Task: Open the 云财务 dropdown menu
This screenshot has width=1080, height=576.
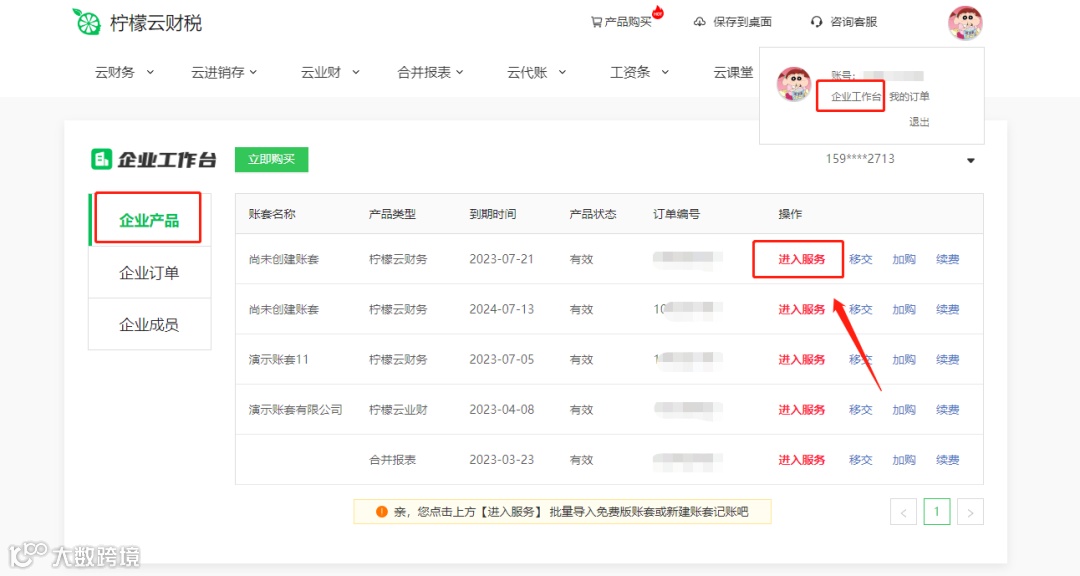Action: [x=124, y=72]
